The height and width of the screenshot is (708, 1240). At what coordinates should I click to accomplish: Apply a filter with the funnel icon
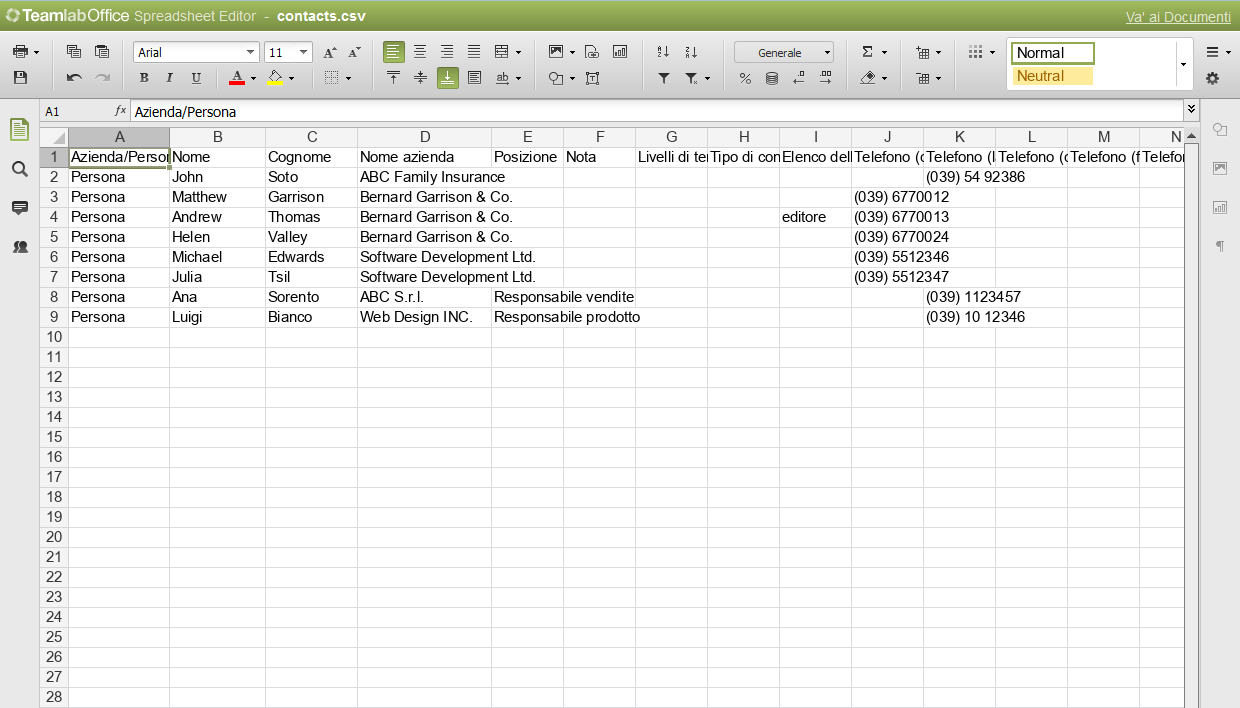tap(663, 78)
